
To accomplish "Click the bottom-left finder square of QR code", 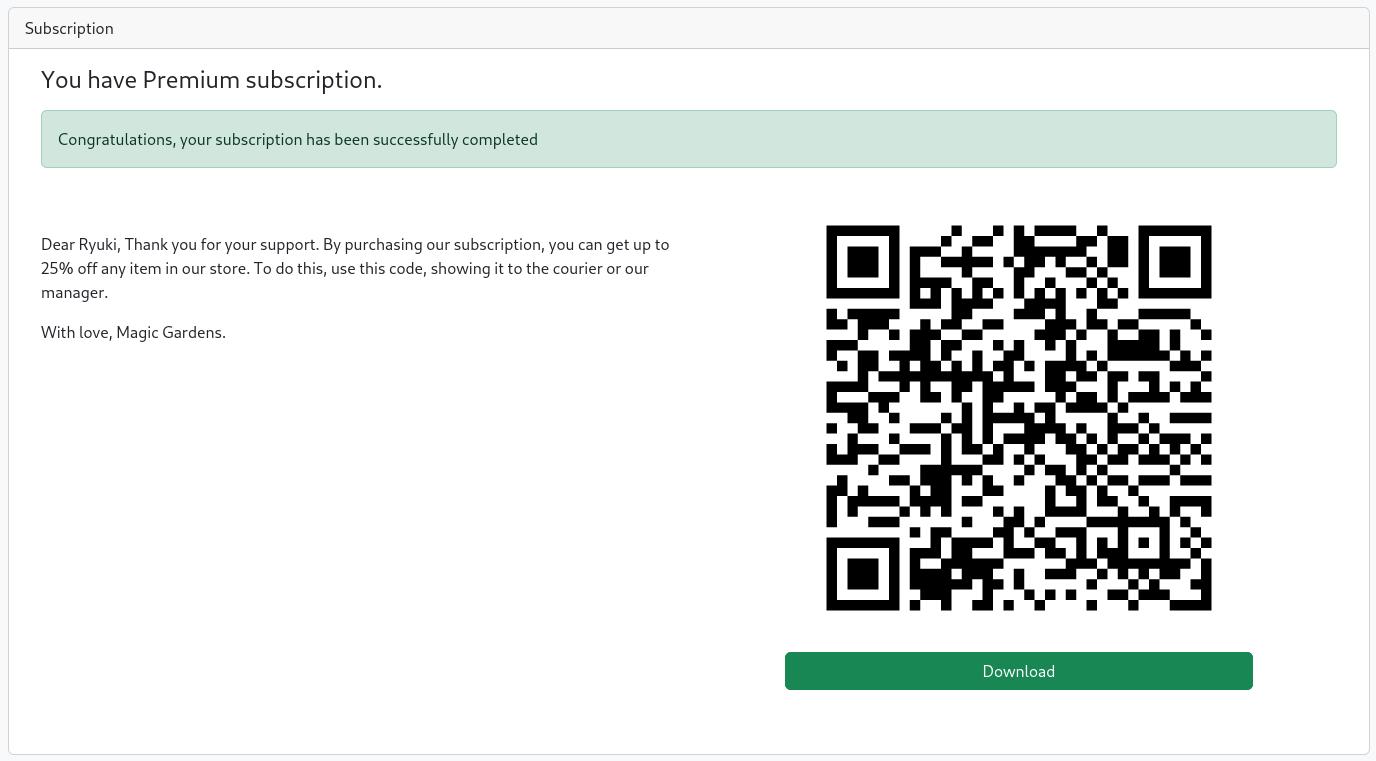I will [x=862, y=574].
